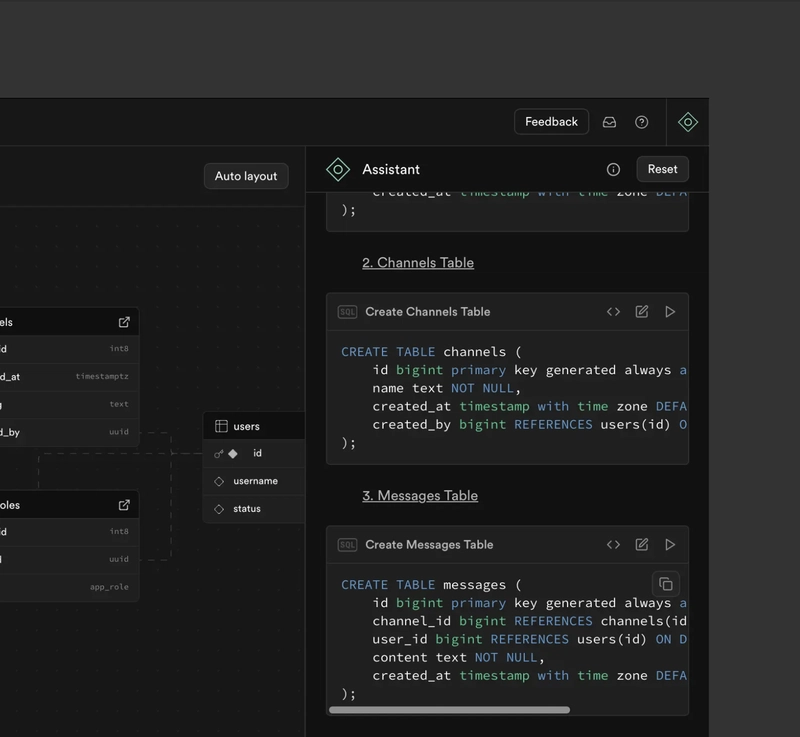Viewport: 800px width, 737px height.
Task: Open the 3. Messages Table heading link
Action: pyautogui.click(x=420, y=496)
